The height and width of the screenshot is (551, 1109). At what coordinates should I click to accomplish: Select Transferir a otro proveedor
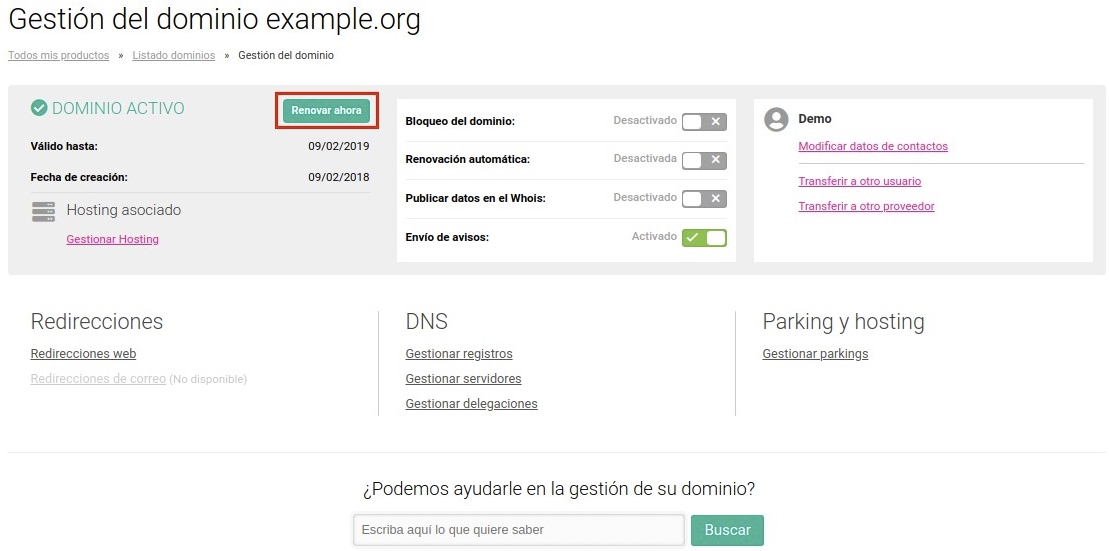[x=866, y=207]
